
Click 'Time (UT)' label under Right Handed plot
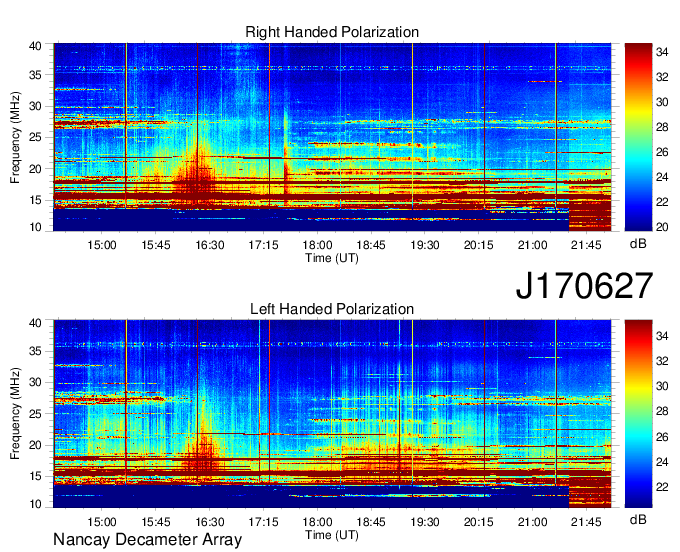pos(332,258)
